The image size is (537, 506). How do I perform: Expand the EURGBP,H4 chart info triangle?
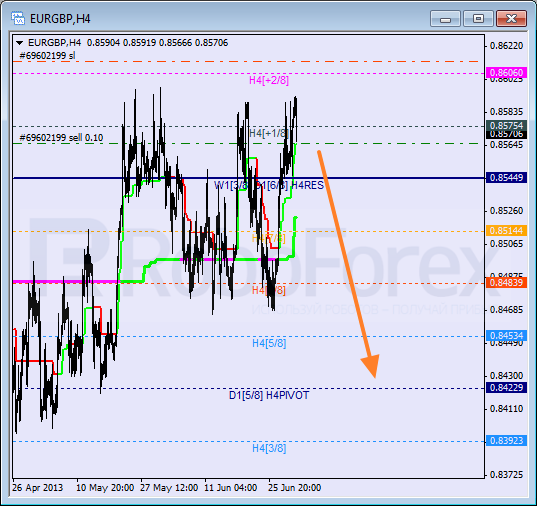(x=20, y=43)
